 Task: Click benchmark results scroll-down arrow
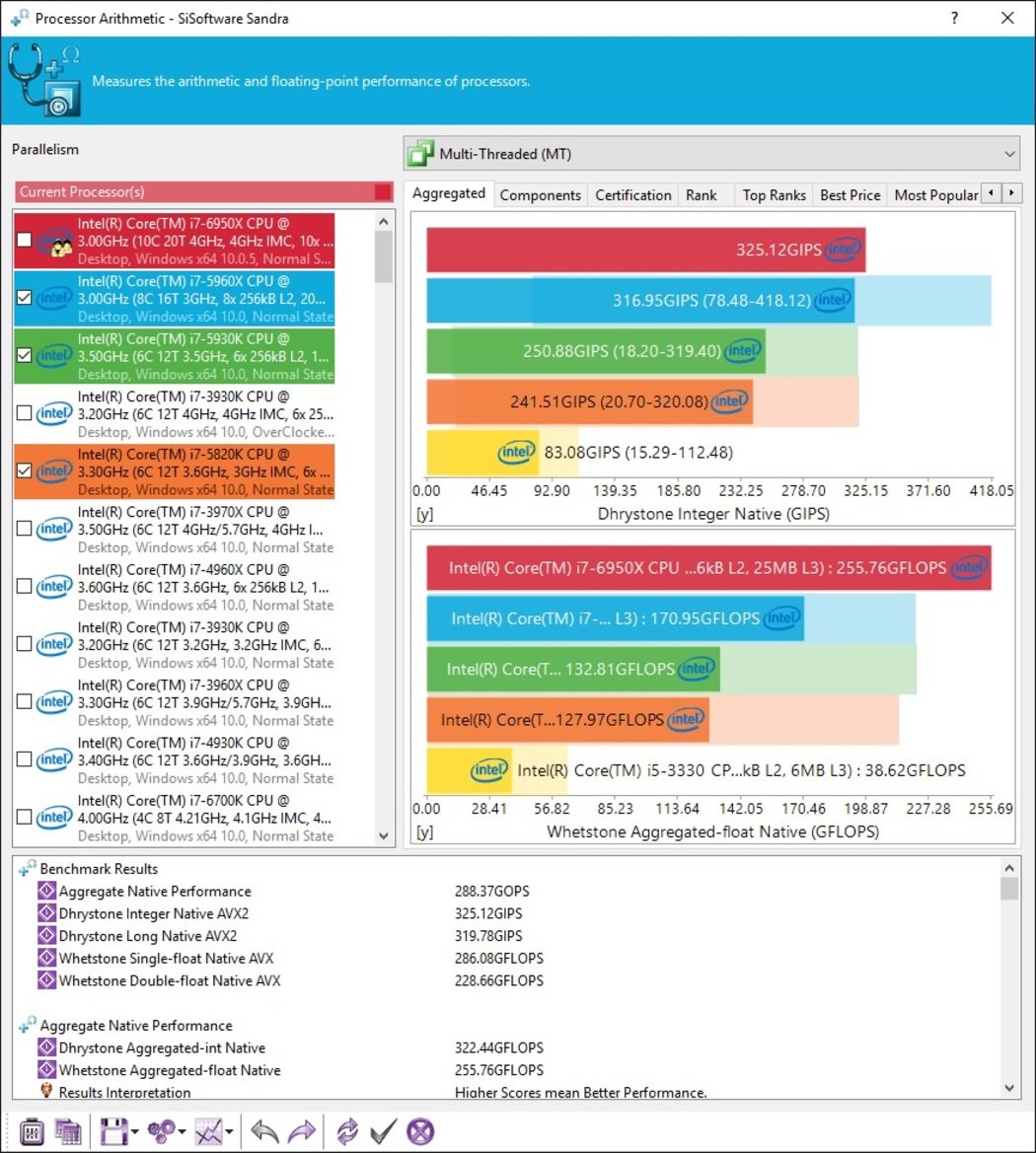1009,1088
